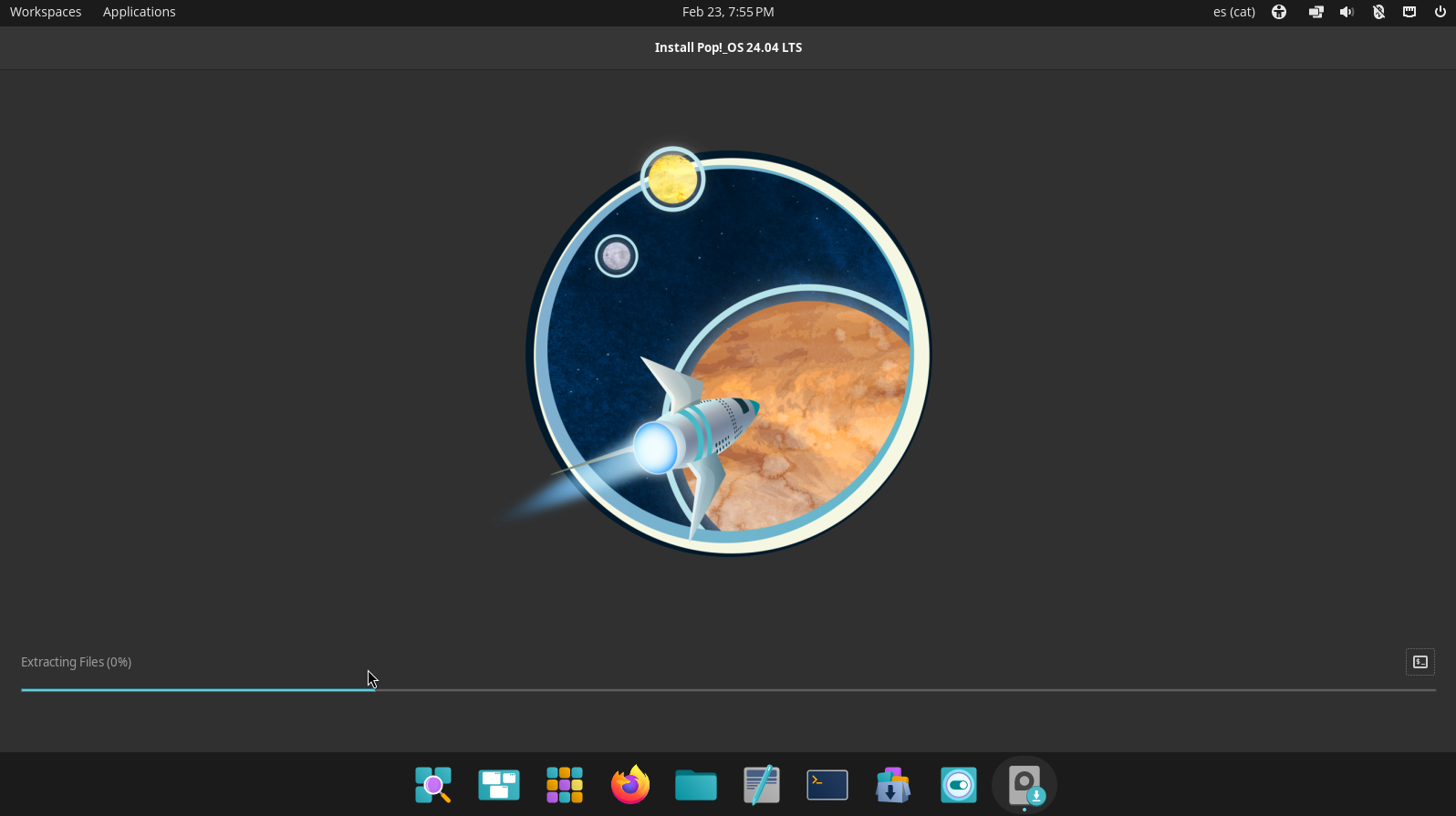This screenshot has height=816, width=1456.
Task: Launch the text editor from dock
Action: 762,784
